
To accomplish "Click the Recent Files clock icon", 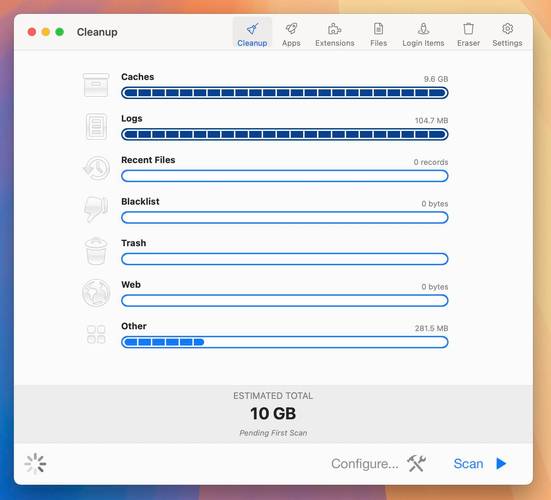I will pyautogui.click(x=96, y=168).
